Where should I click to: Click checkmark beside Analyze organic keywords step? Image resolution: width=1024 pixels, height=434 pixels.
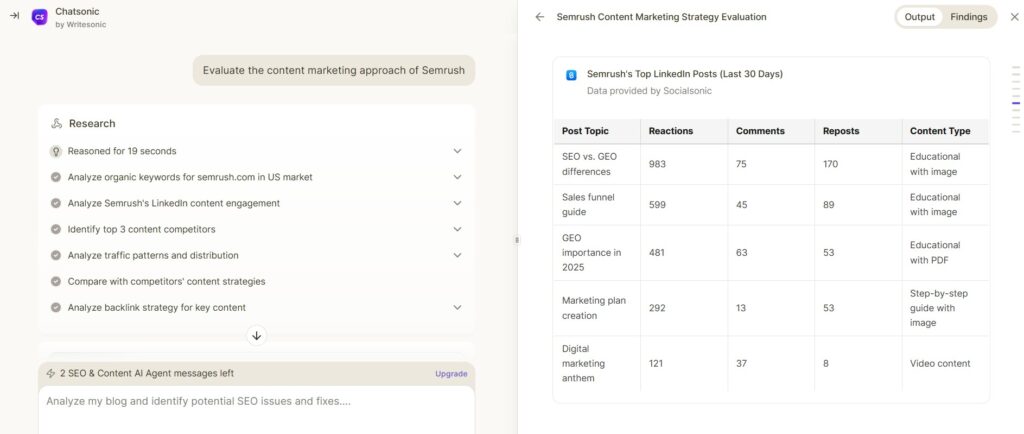[56, 177]
